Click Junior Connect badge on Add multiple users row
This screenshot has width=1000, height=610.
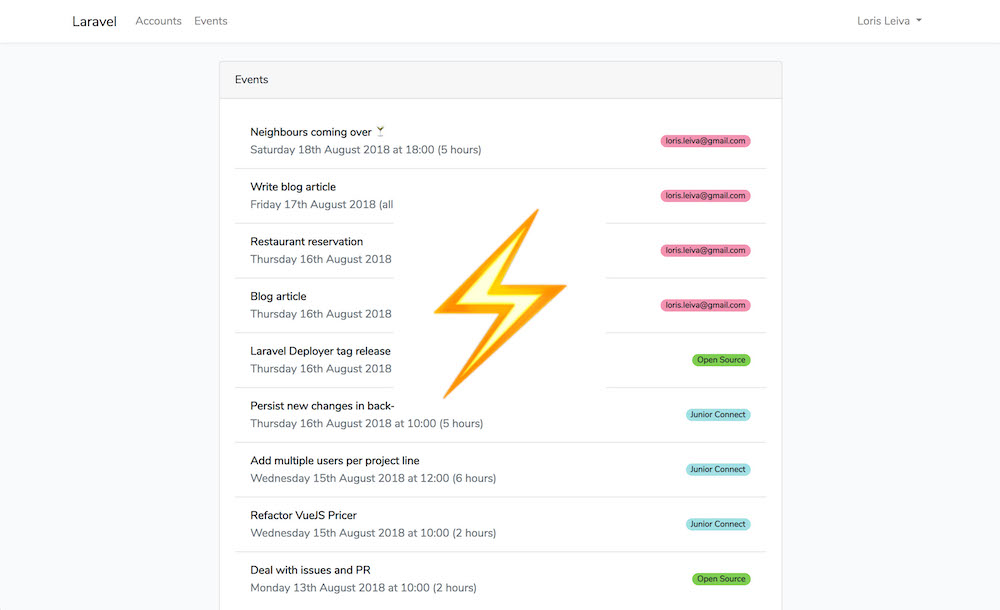click(718, 470)
